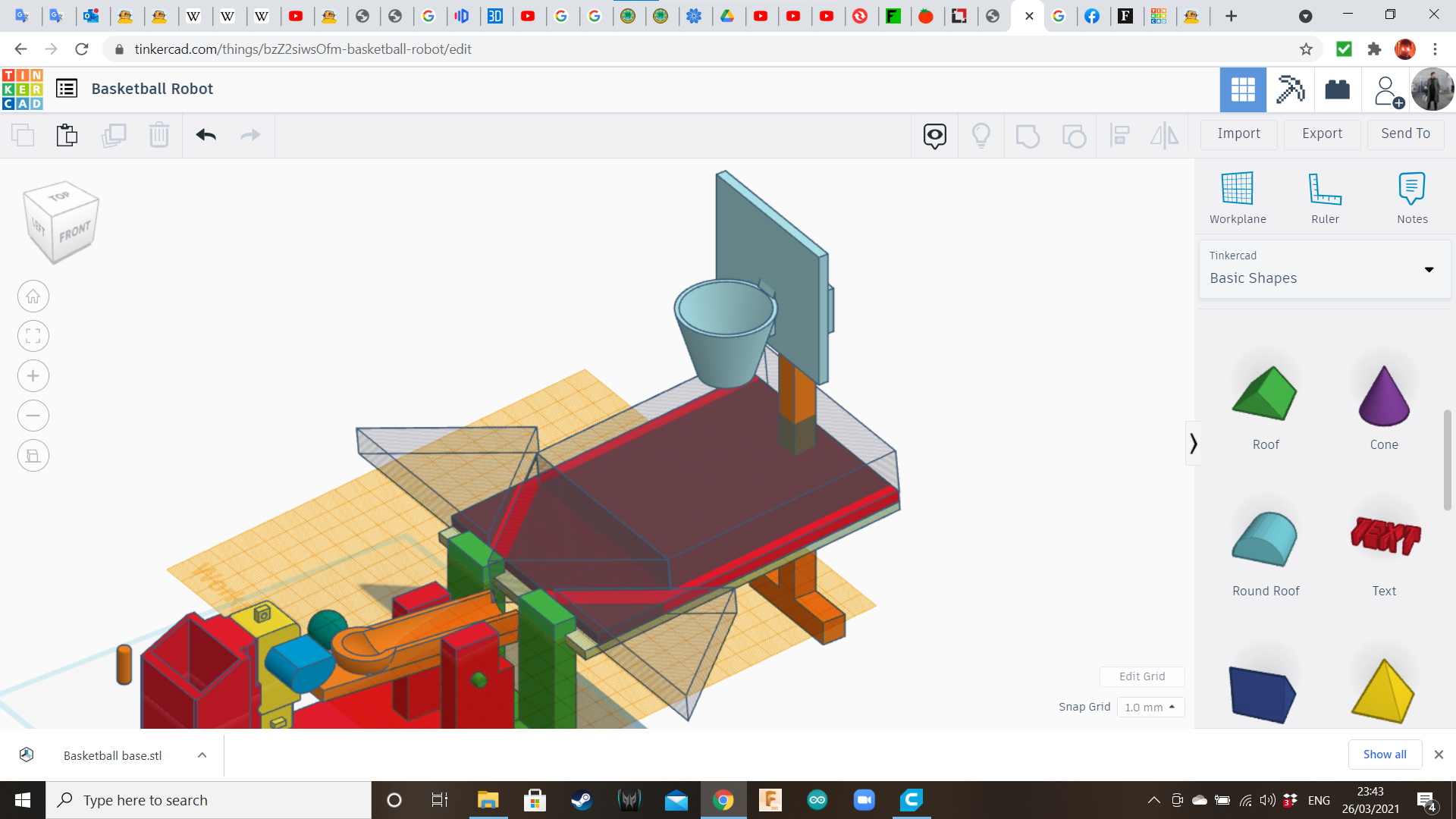Open the Snap Grid 1.0 mm dropdown
This screenshot has height=819, width=1456.
[1150, 707]
